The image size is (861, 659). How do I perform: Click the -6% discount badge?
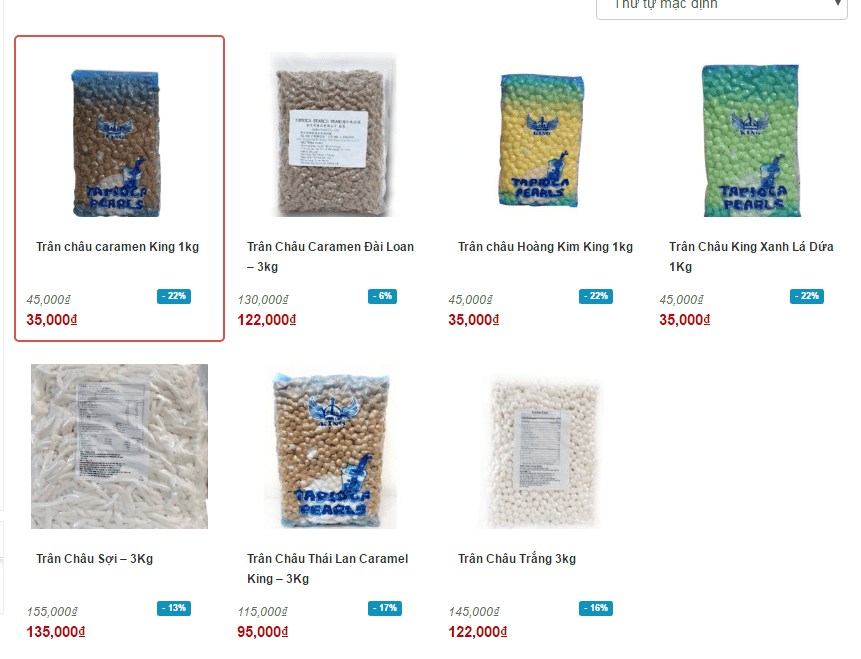pos(382,297)
